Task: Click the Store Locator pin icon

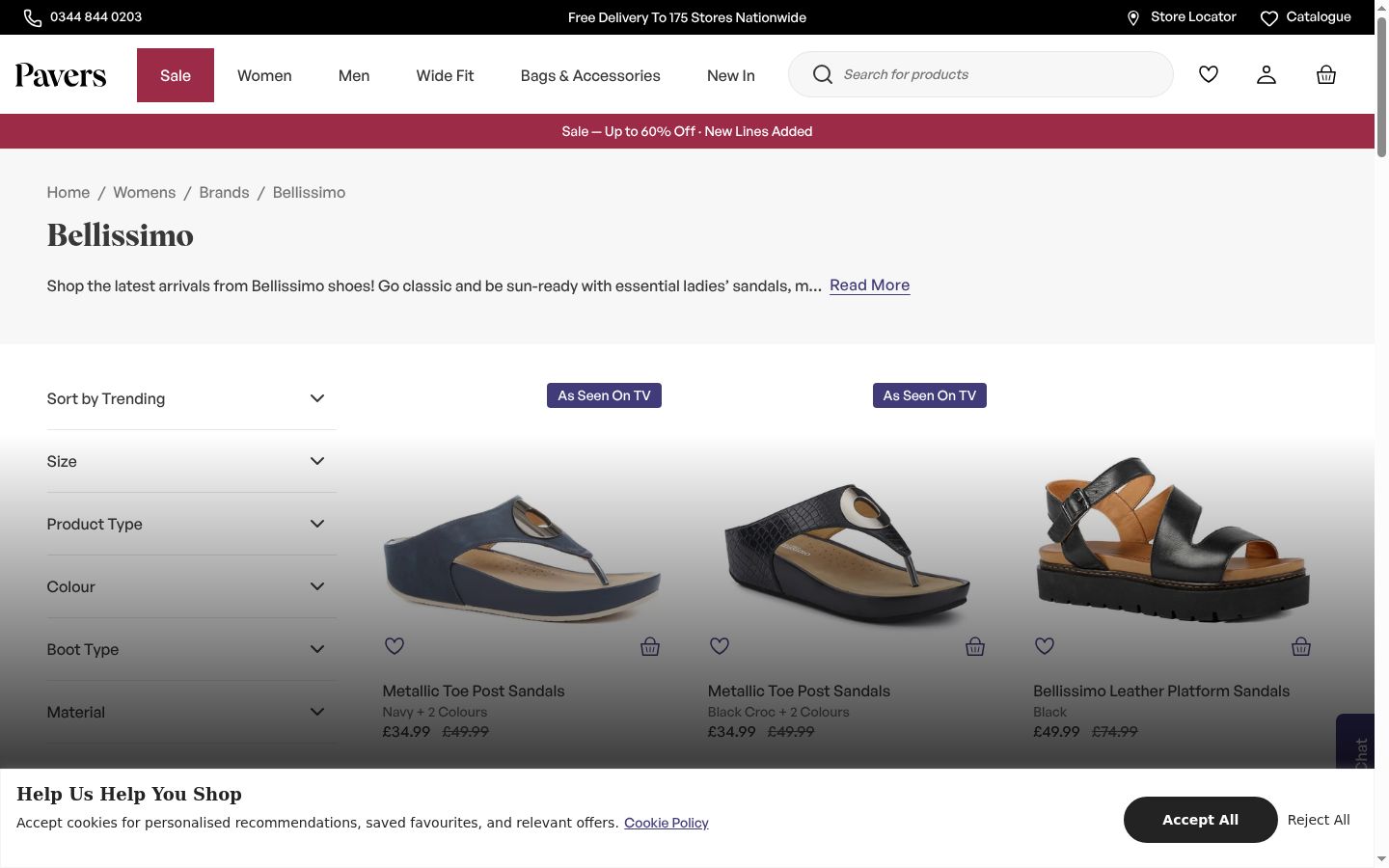Action: [1133, 17]
